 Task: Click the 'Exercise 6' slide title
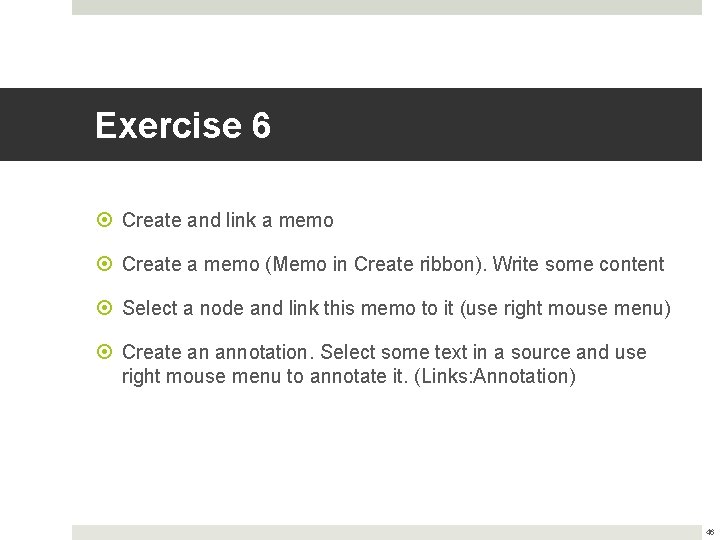183,125
